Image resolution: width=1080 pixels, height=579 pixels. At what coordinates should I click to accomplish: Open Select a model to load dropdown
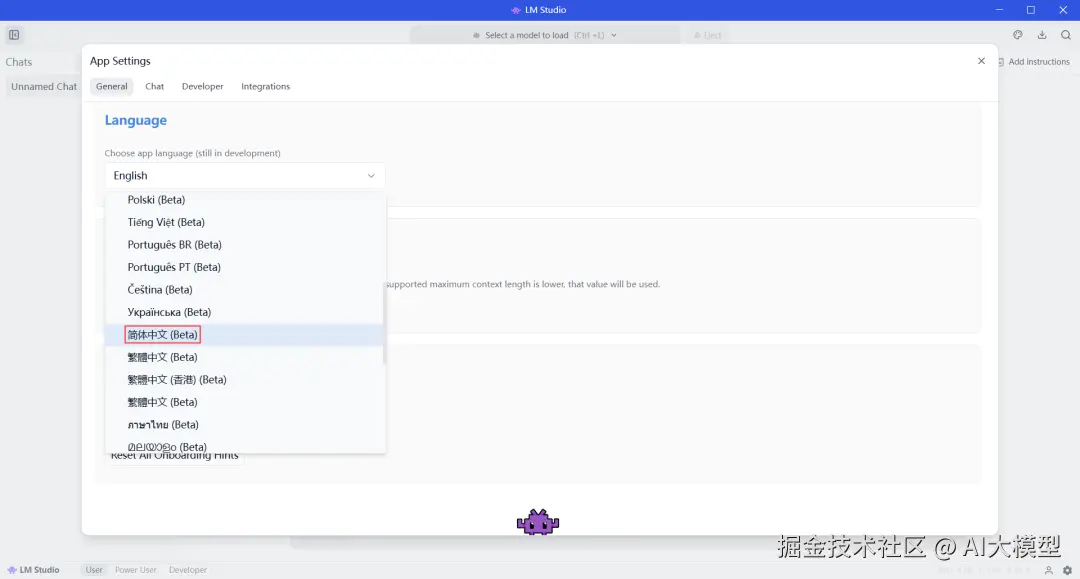[544, 35]
